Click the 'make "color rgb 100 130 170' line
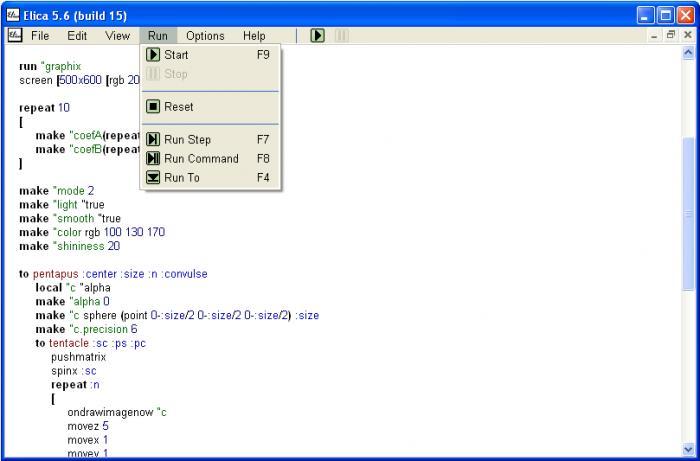Viewport: 700px width, 461px height. 92,233
